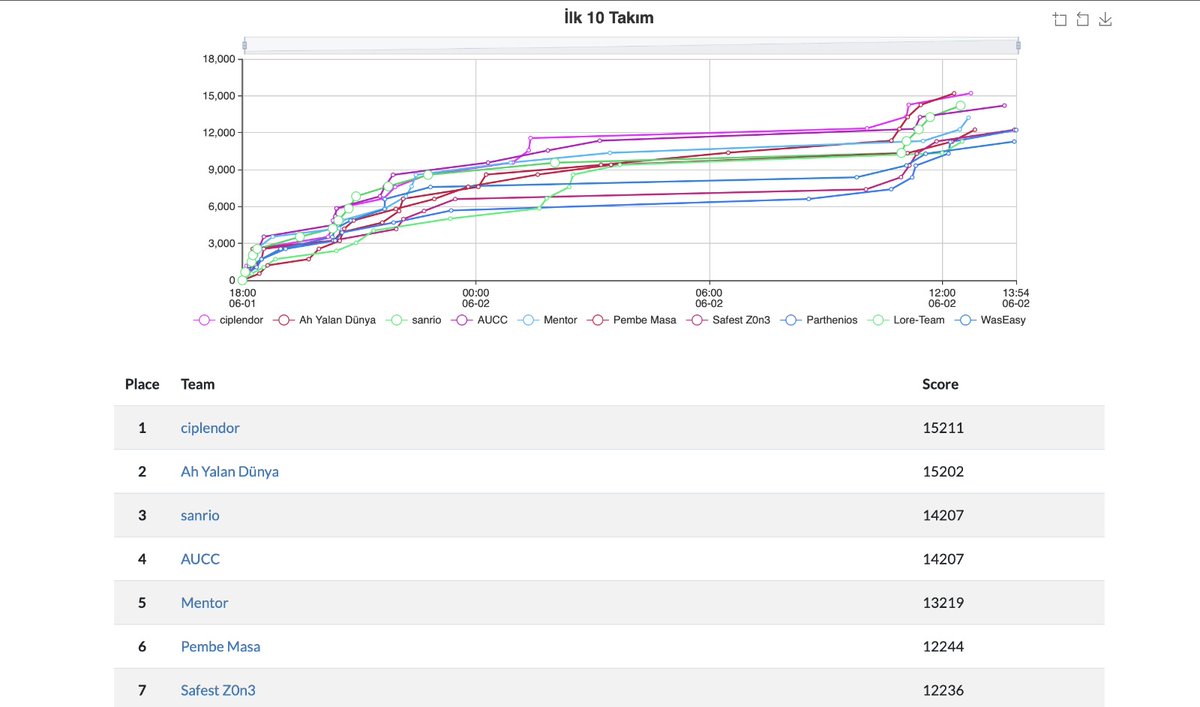
Task: Click place number 6 in the table
Action: pos(142,647)
